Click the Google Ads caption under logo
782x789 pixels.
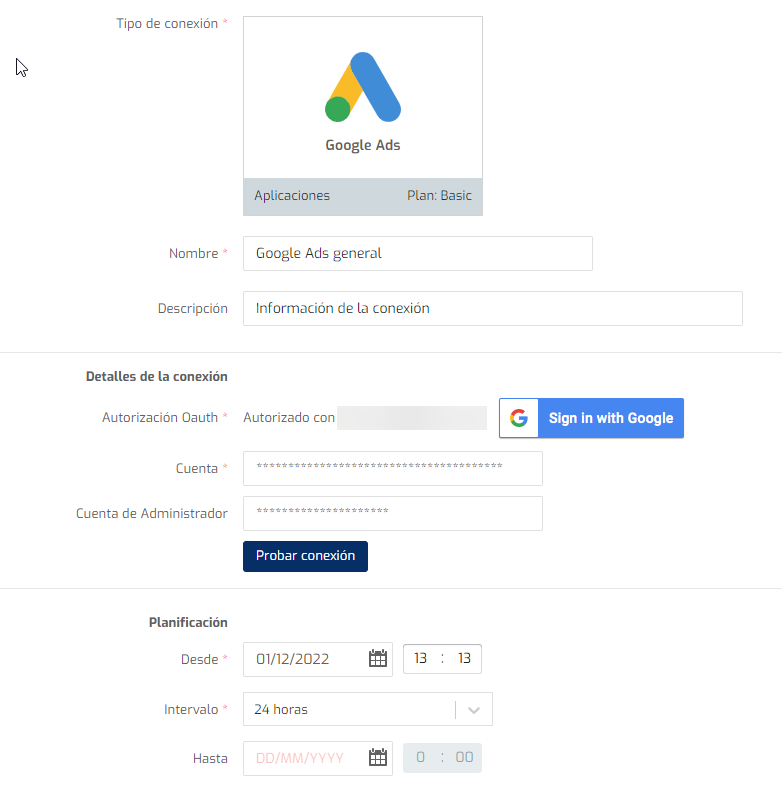coord(363,145)
